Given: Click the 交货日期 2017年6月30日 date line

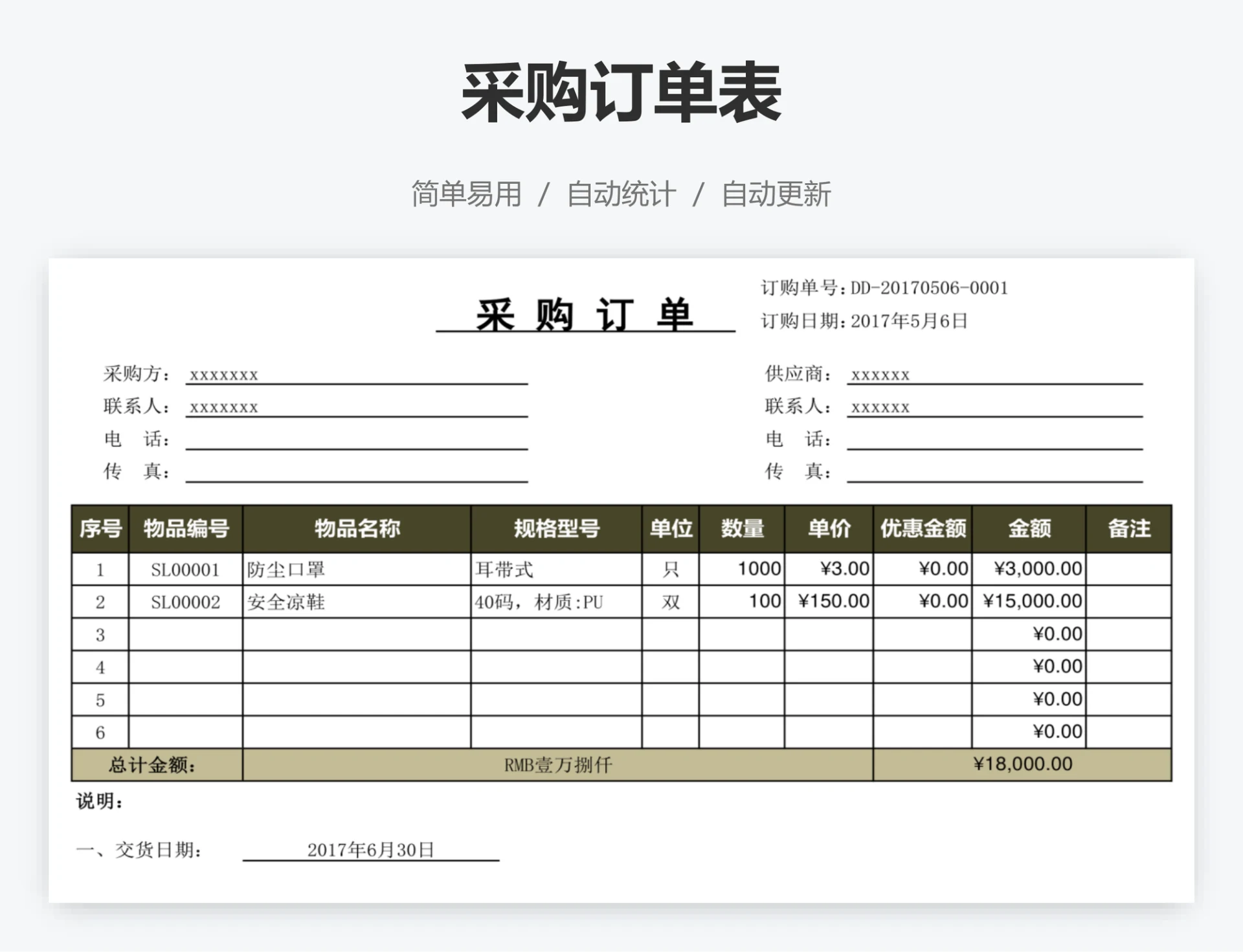Looking at the screenshot, I should (x=369, y=850).
